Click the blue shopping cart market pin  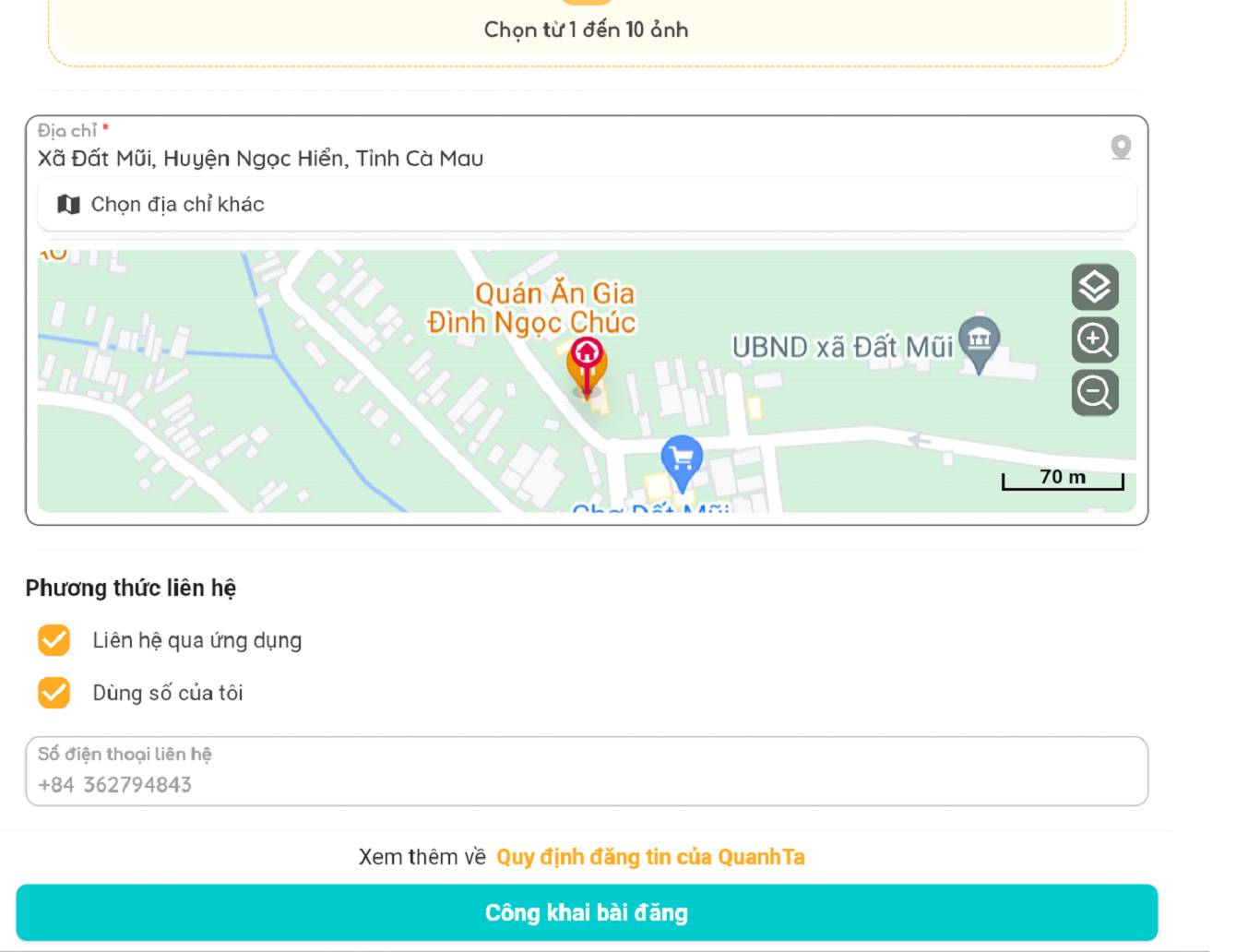point(682,462)
